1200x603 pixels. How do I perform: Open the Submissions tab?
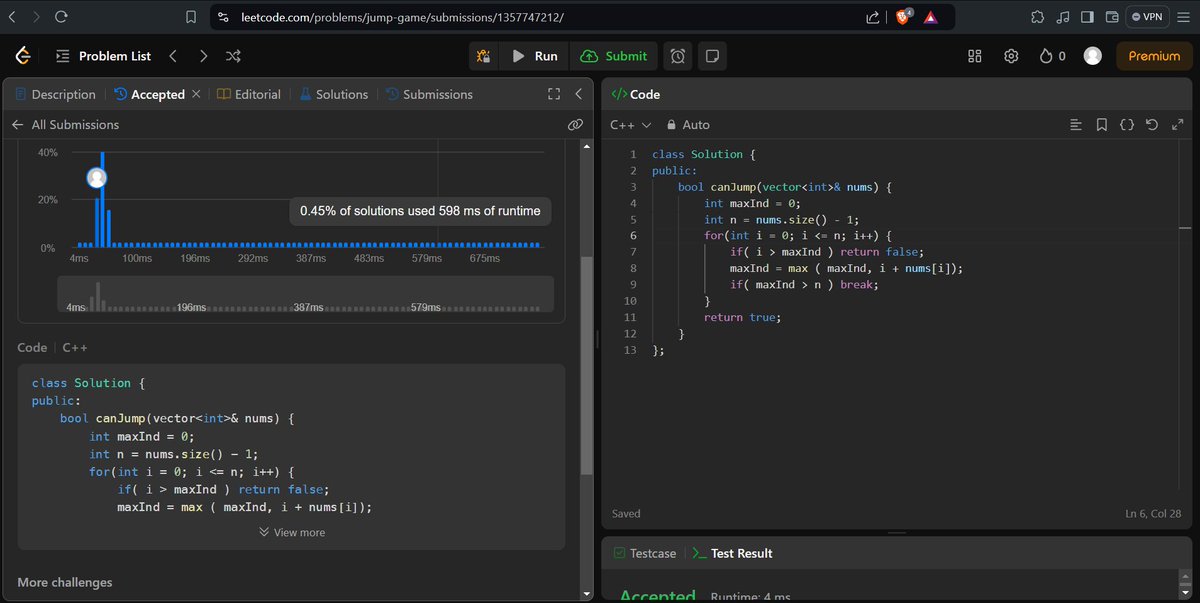coord(429,94)
